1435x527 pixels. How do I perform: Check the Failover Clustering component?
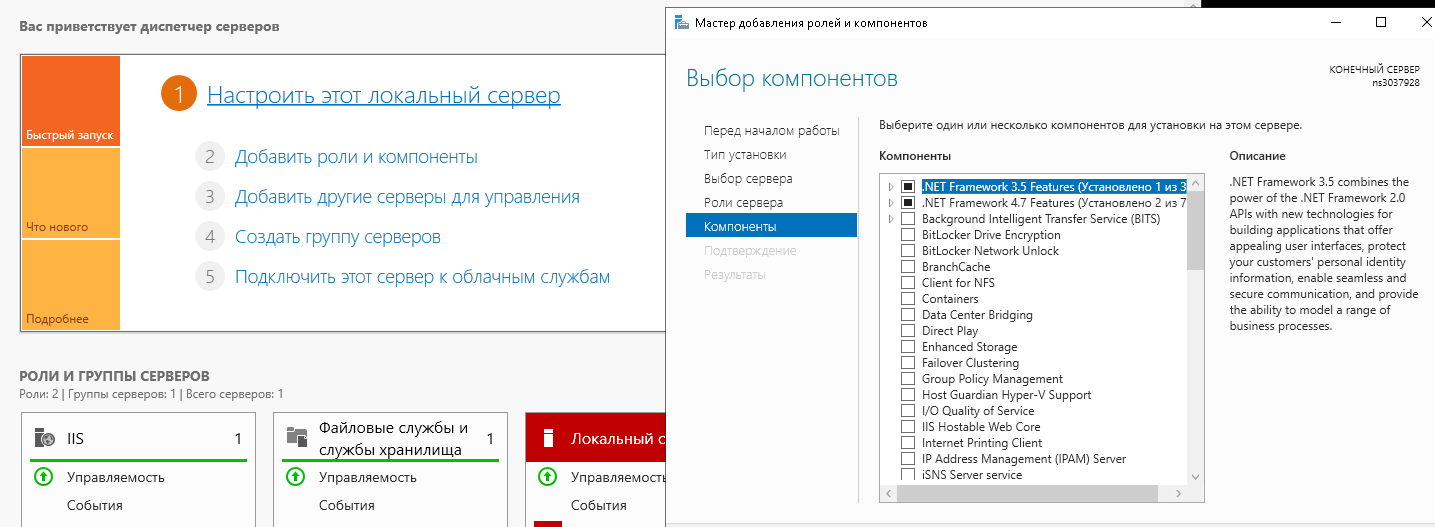(x=908, y=363)
